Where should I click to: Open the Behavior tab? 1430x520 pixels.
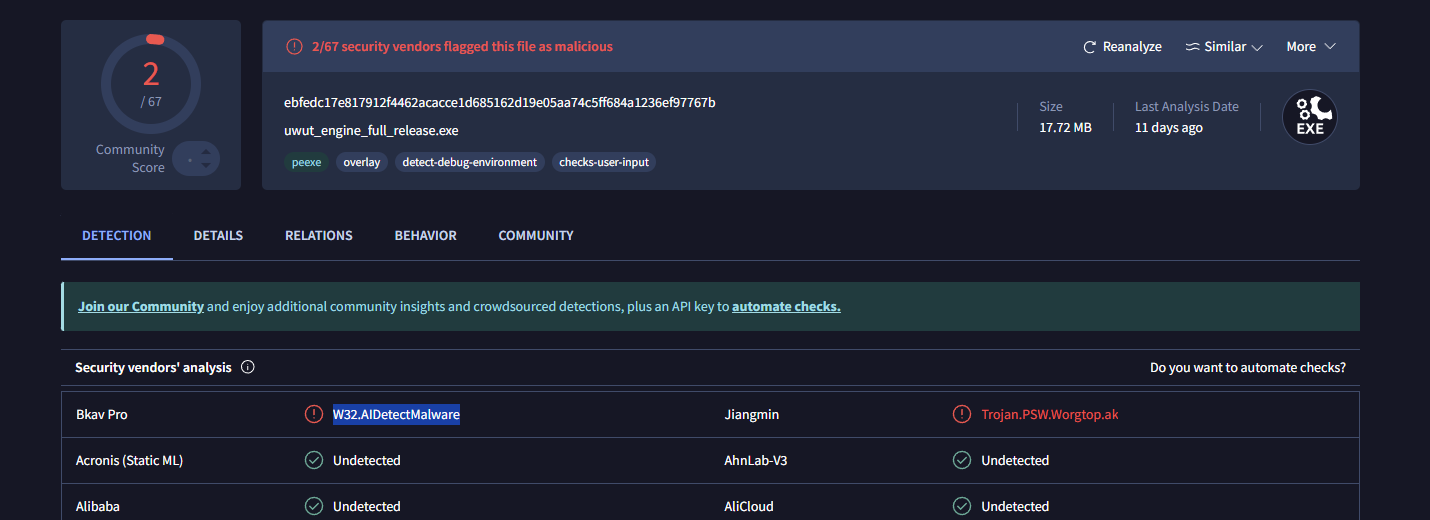coord(425,236)
